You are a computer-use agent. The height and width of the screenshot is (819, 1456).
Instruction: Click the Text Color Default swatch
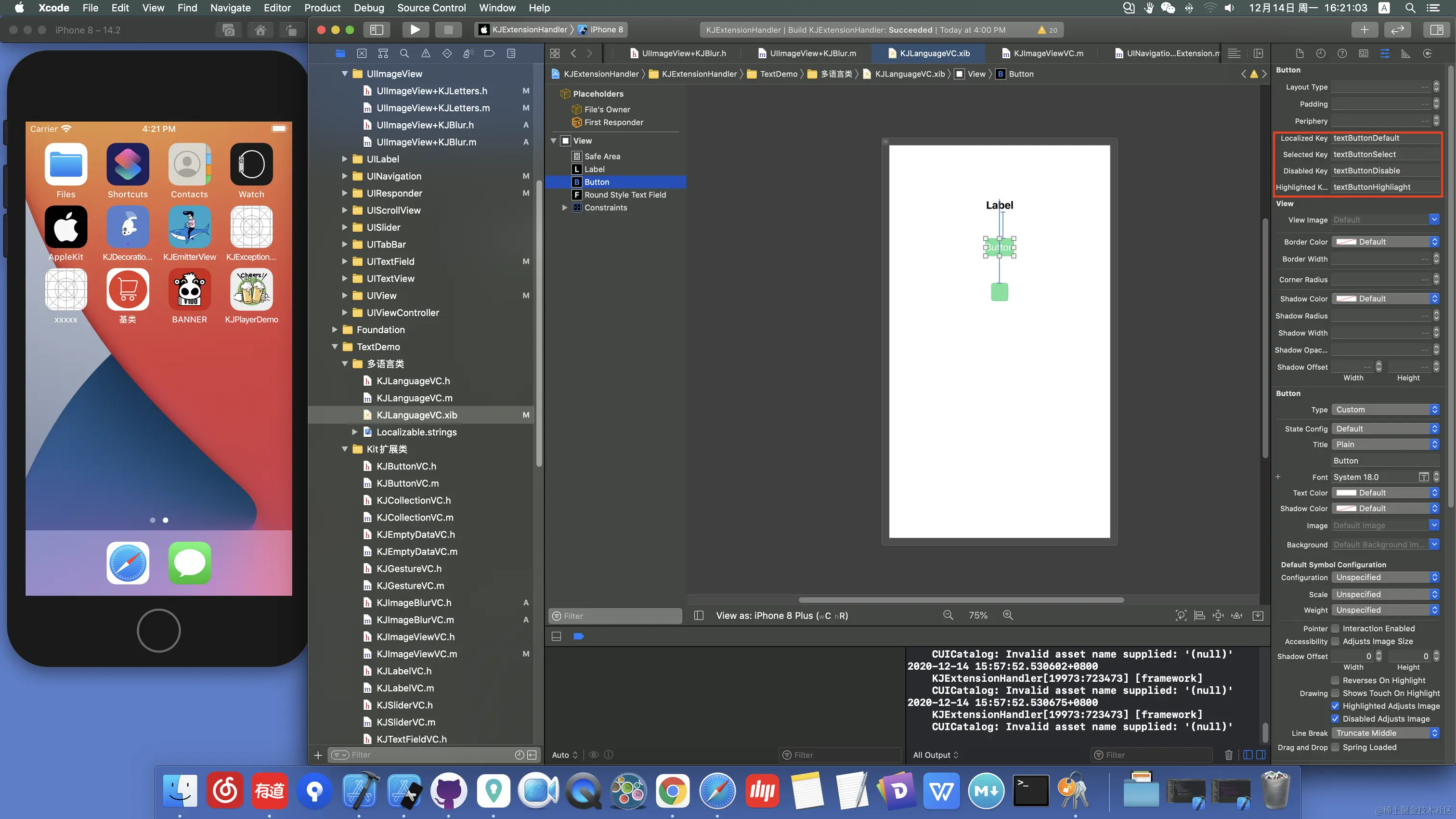coord(1346,492)
